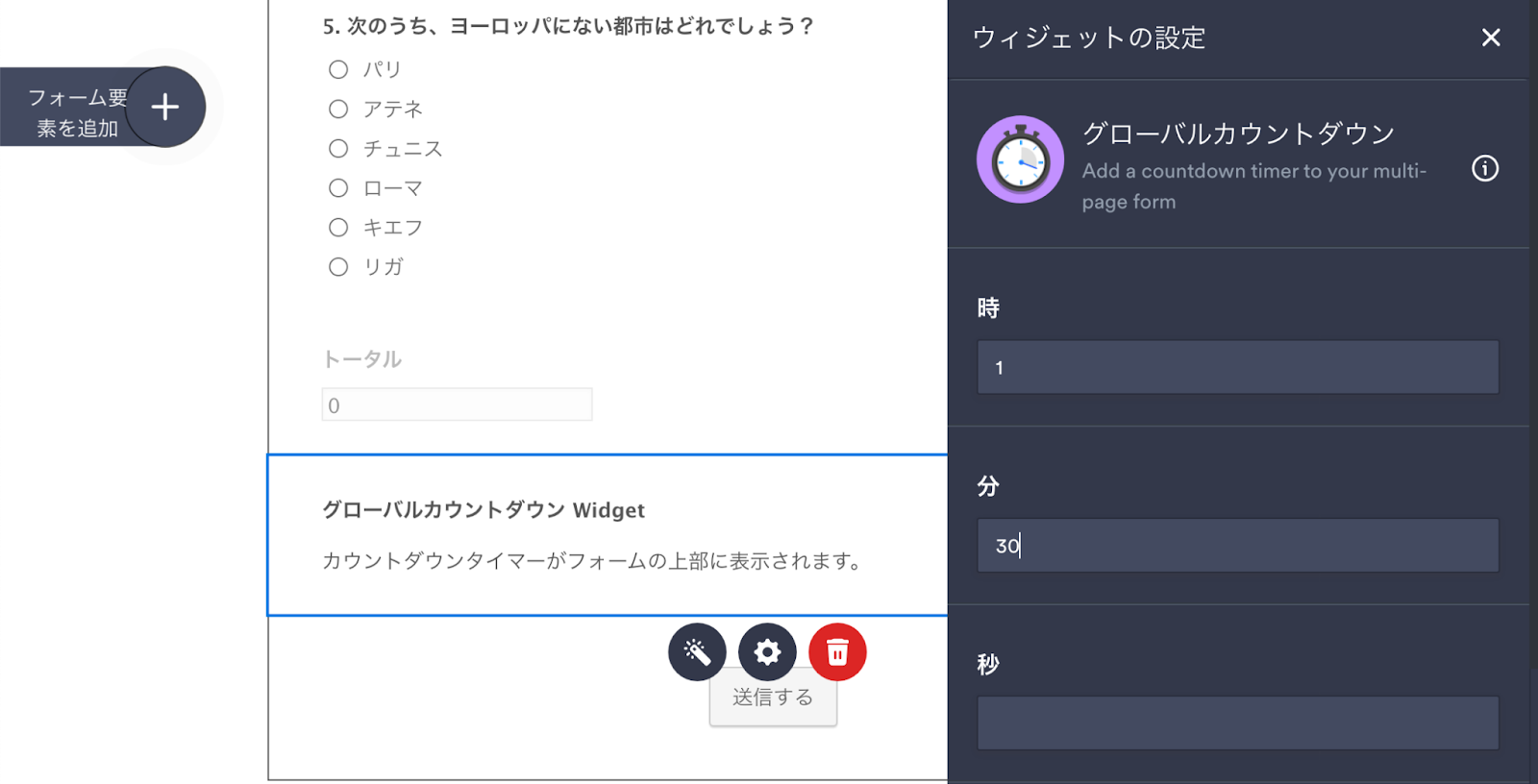Click the plus icon to add form element

(x=165, y=107)
